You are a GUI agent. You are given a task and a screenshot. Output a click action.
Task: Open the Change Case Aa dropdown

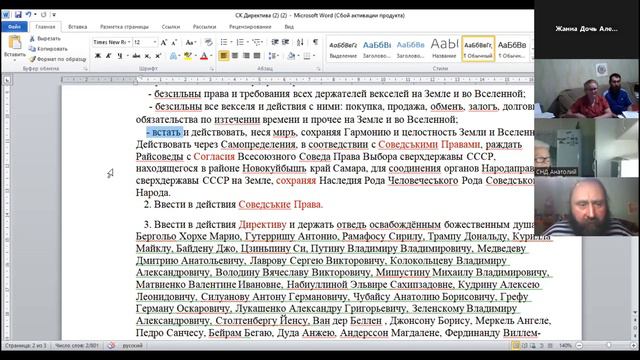[190, 42]
